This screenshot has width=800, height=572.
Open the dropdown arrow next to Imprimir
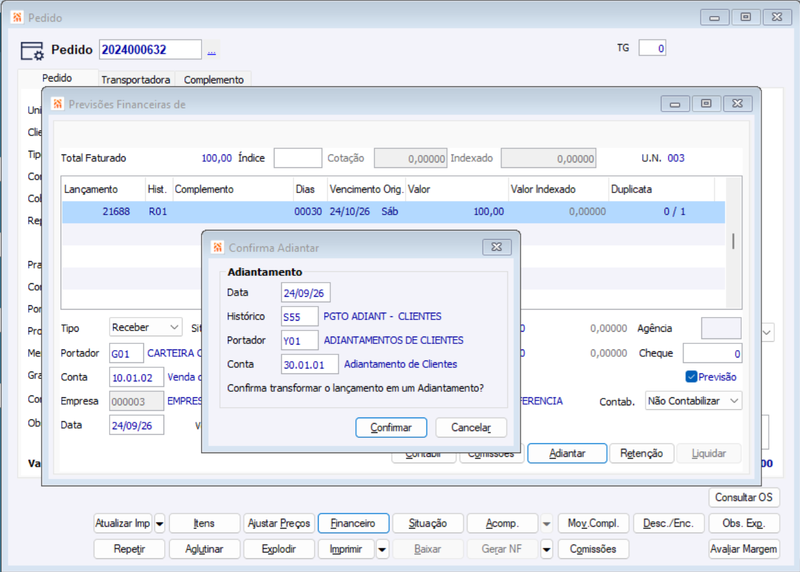(382, 550)
